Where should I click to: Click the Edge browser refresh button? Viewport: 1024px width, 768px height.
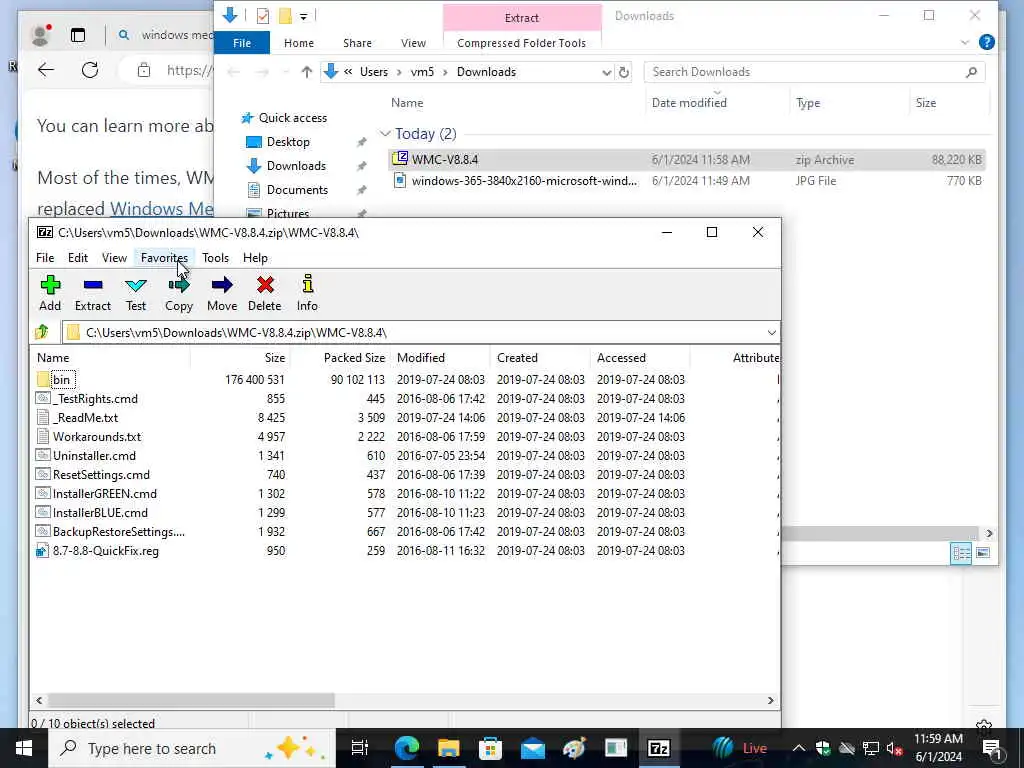point(90,70)
